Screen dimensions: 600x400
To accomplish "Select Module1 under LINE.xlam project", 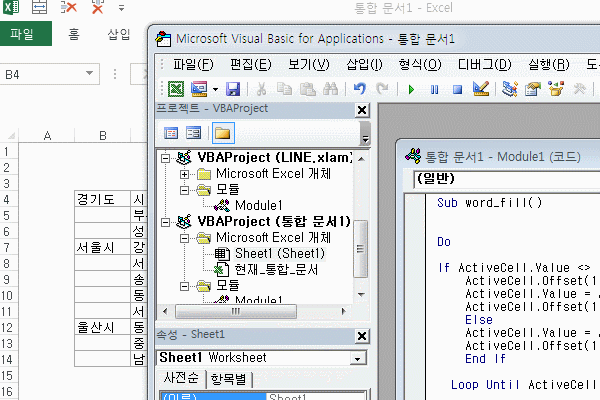I will pos(258,206).
